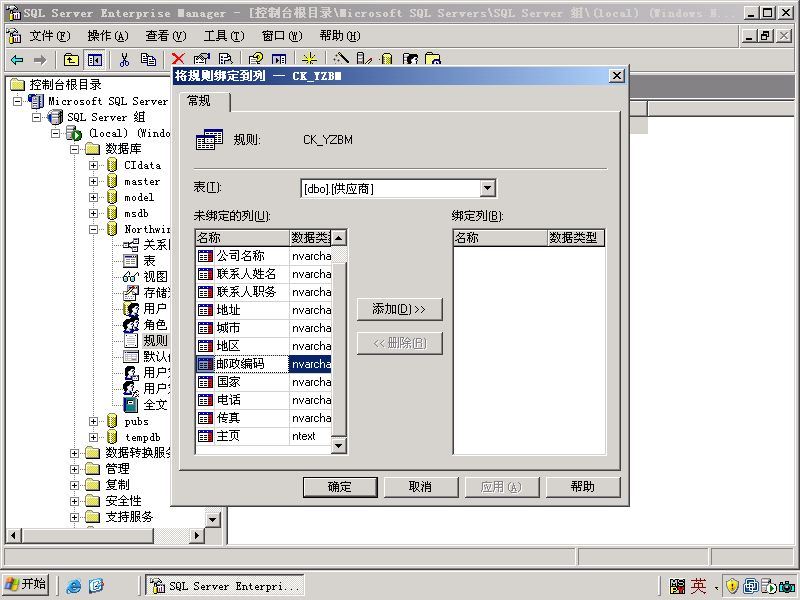Select the 国家 column row
Viewport: 800px width, 600px height.
(x=264, y=382)
